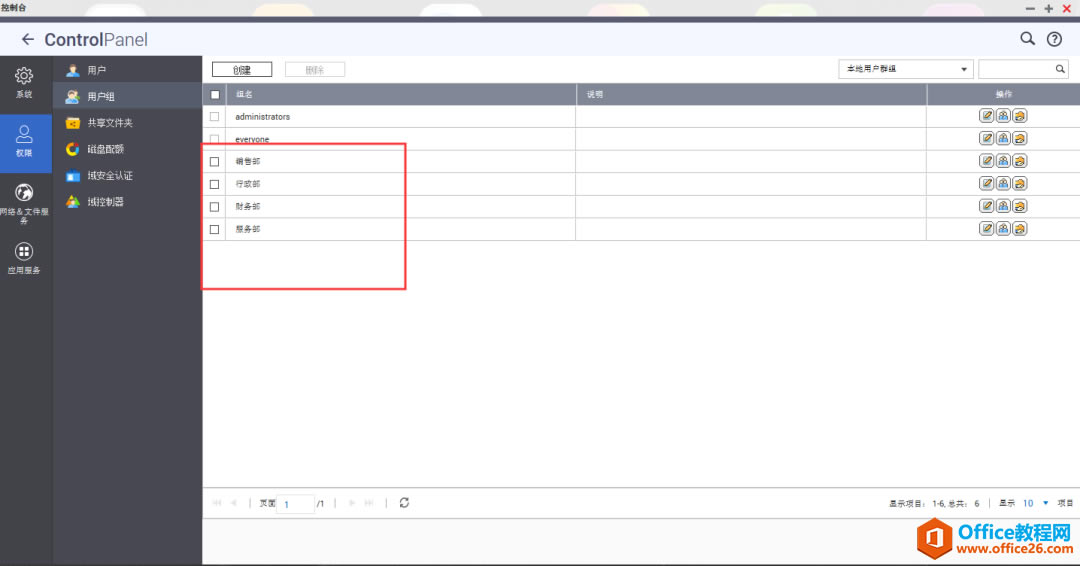Edit shared folder permissions for everyone
1080x566 pixels.
point(1019,138)
